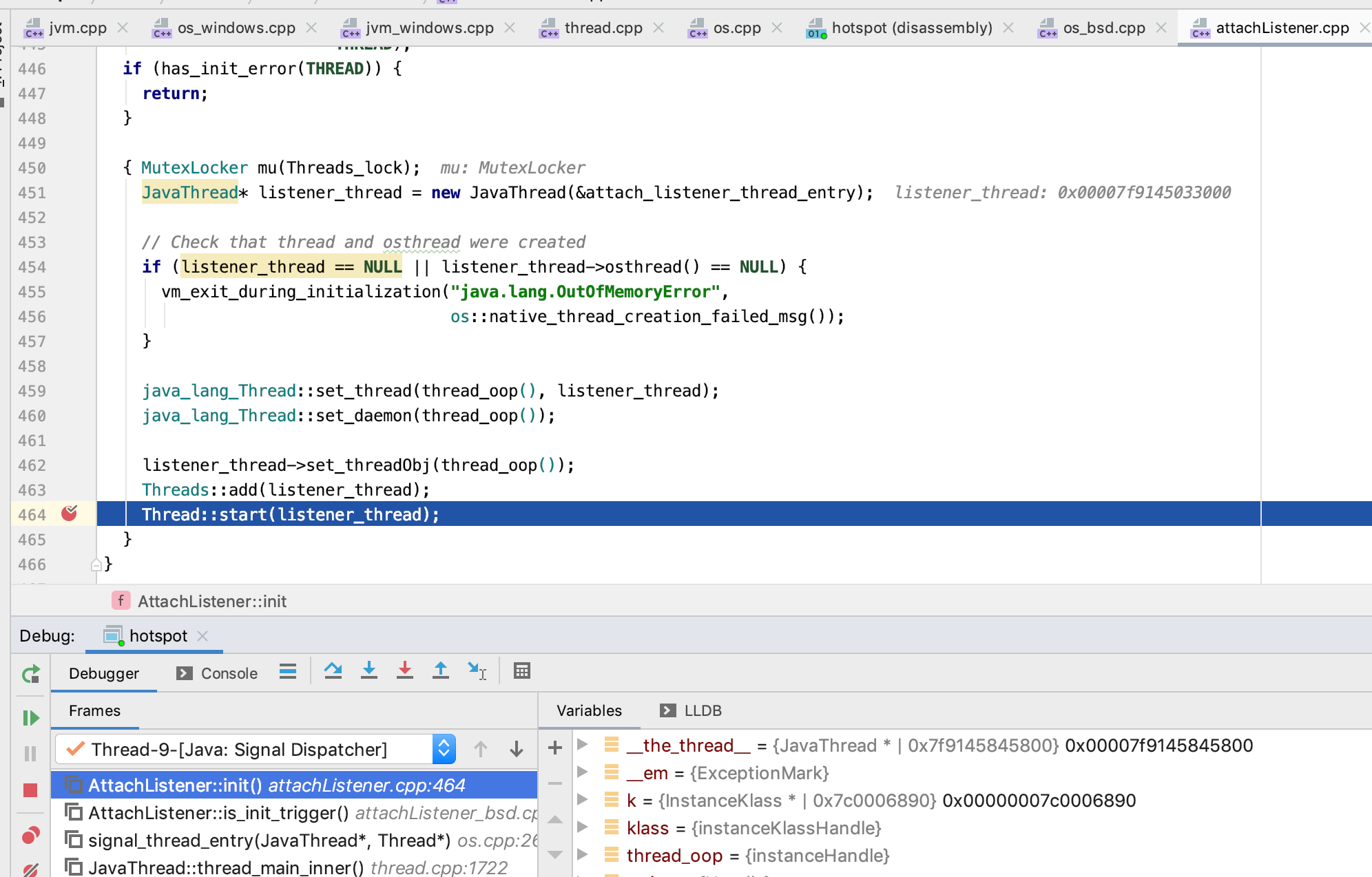
Task: Click the Step Into icon
Action: 369,671
